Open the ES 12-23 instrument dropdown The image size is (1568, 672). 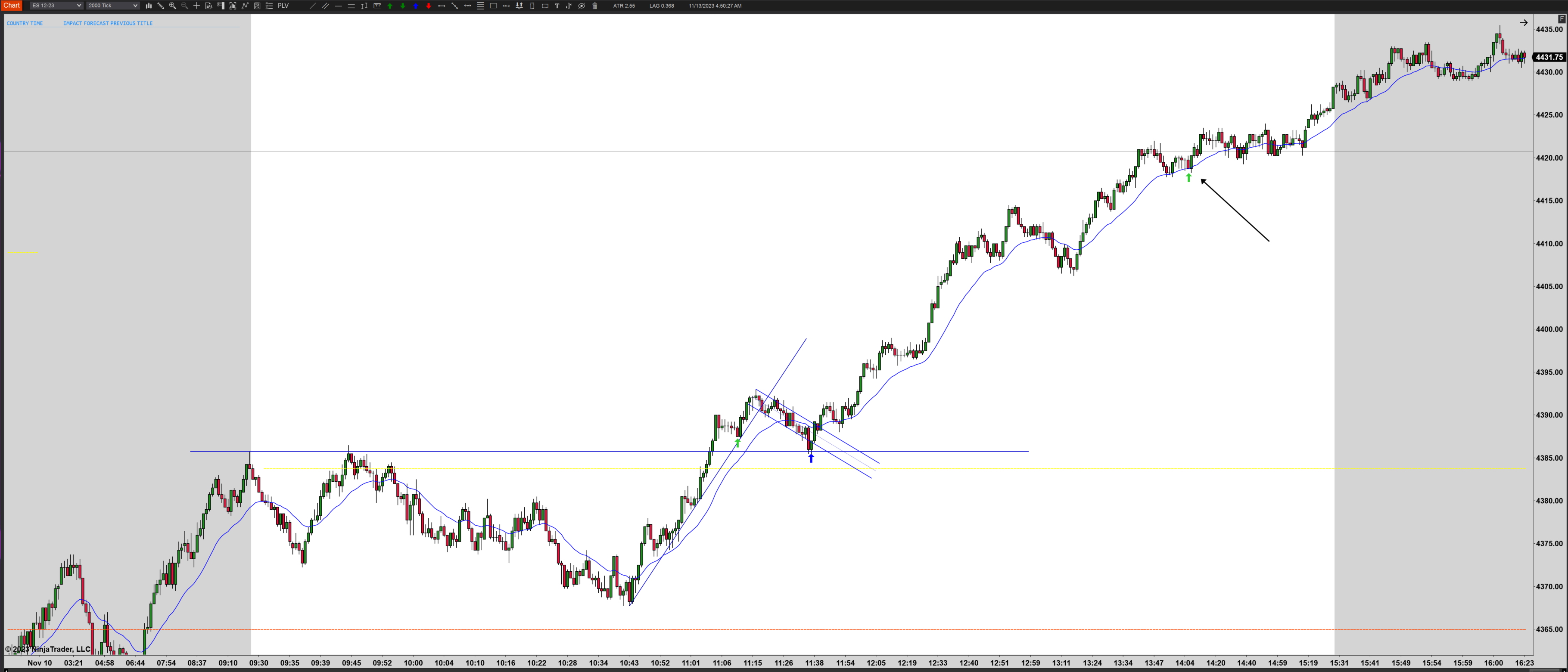tap(56, 6)
